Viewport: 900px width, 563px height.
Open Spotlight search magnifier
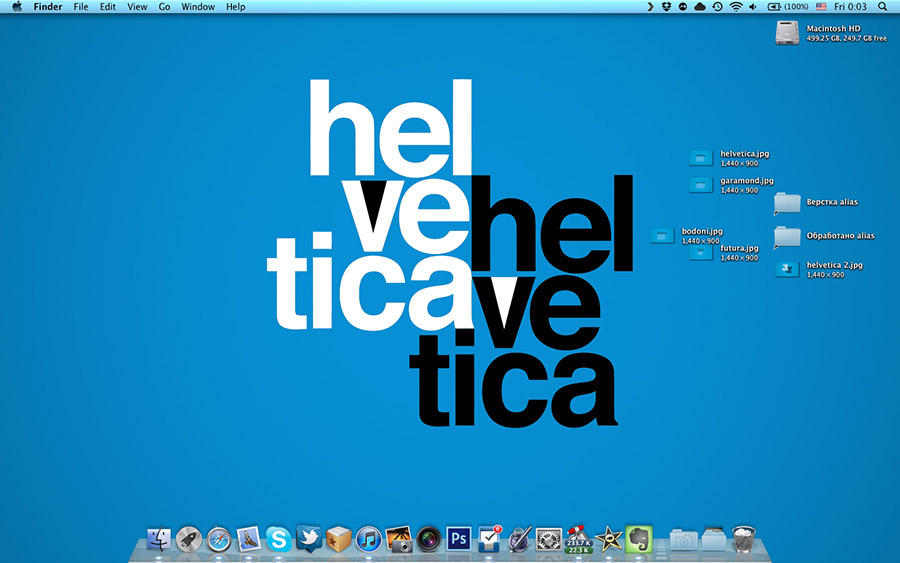click(882, 7)
